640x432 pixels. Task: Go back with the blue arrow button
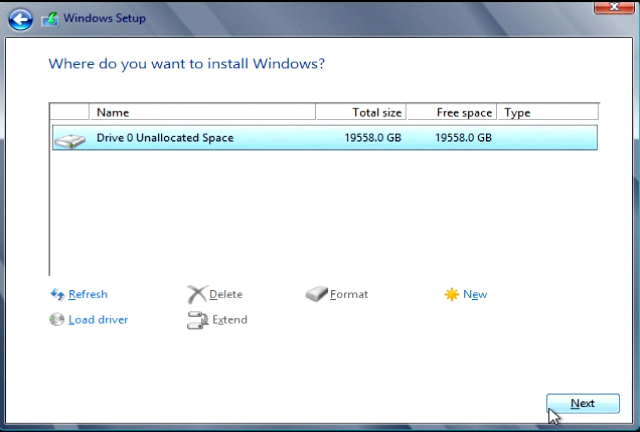coord(20,19)
